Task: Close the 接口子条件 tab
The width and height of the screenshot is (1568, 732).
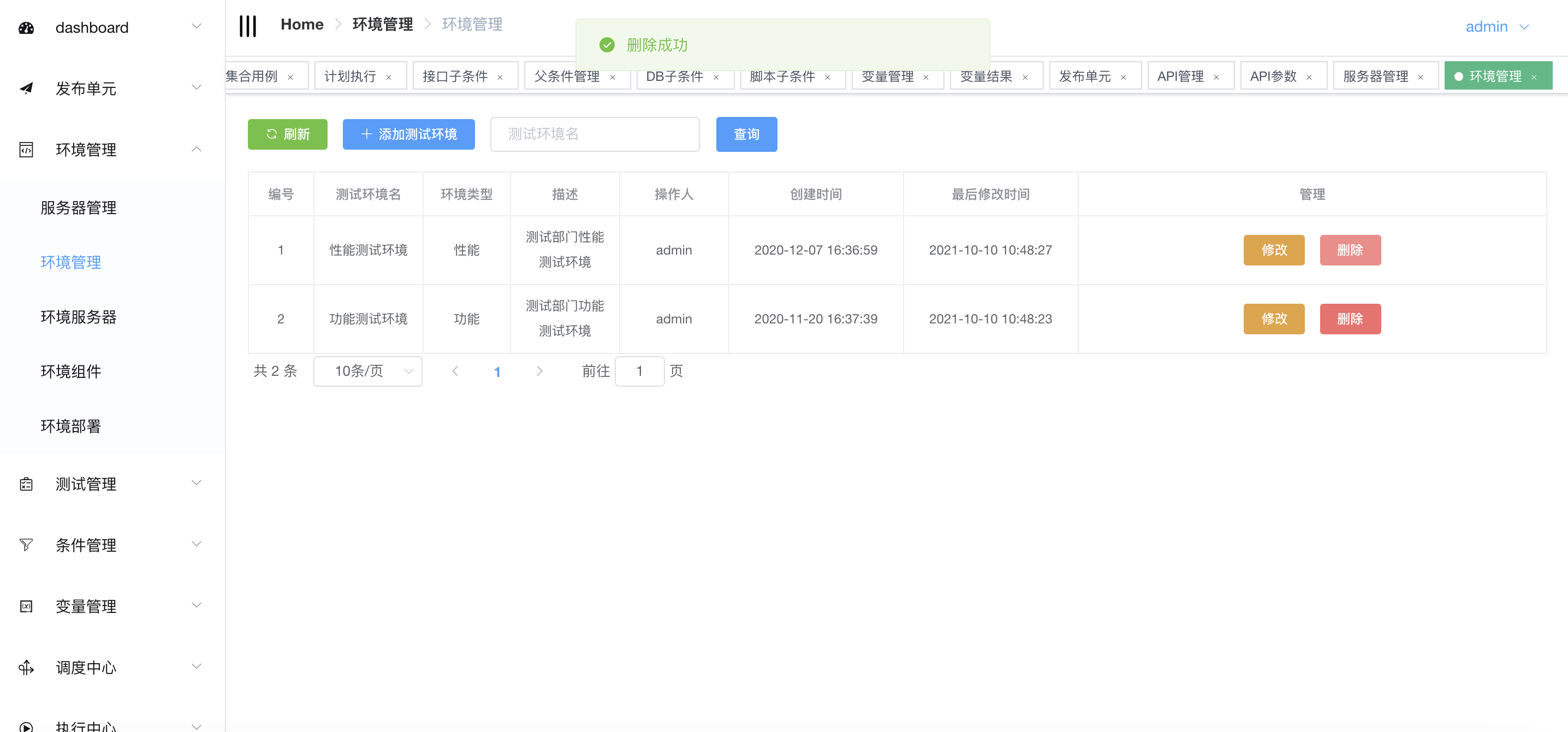Action: (500, 78)
